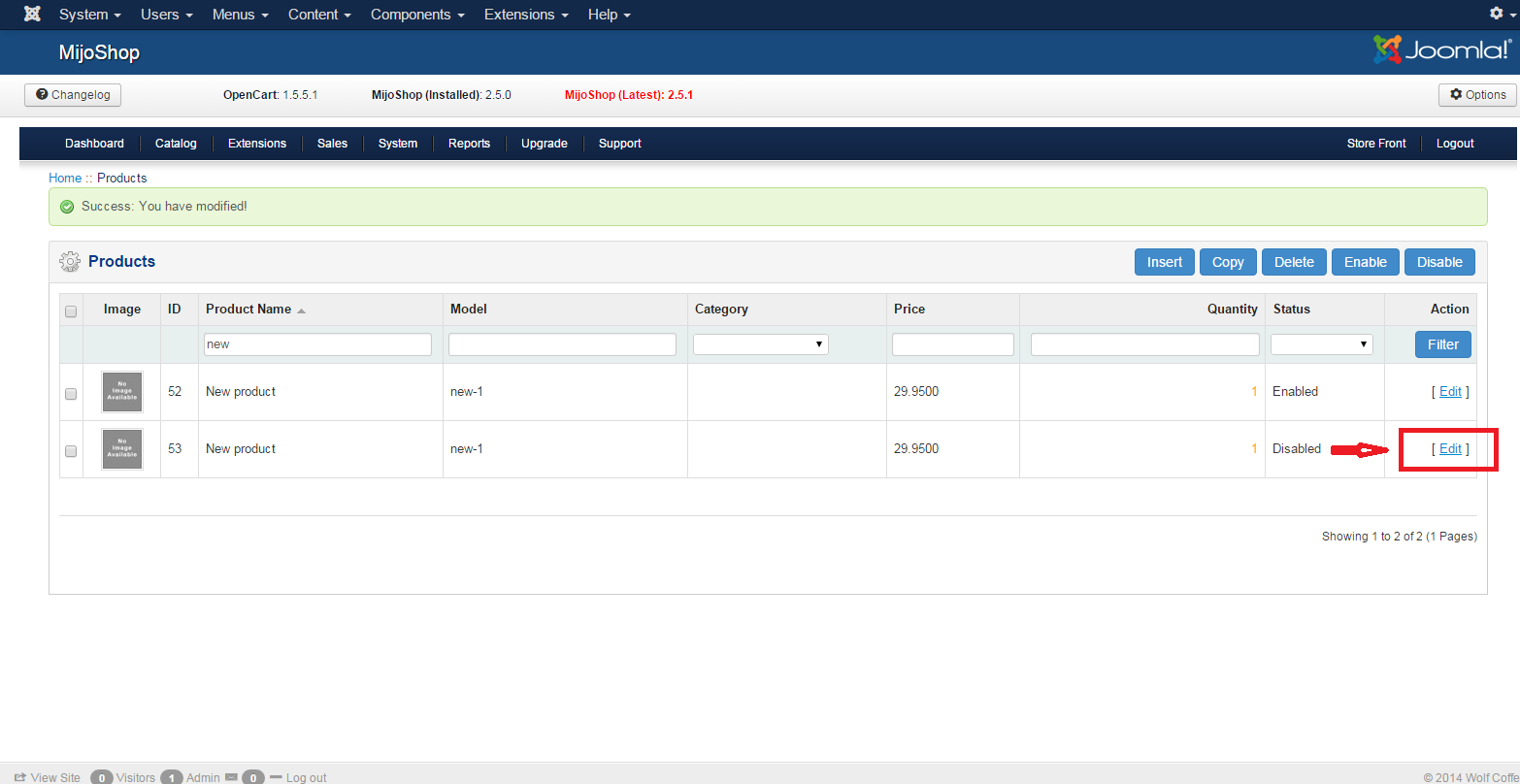
Task: Click Edit link for product 53
Action: [x=1450, y=449]
